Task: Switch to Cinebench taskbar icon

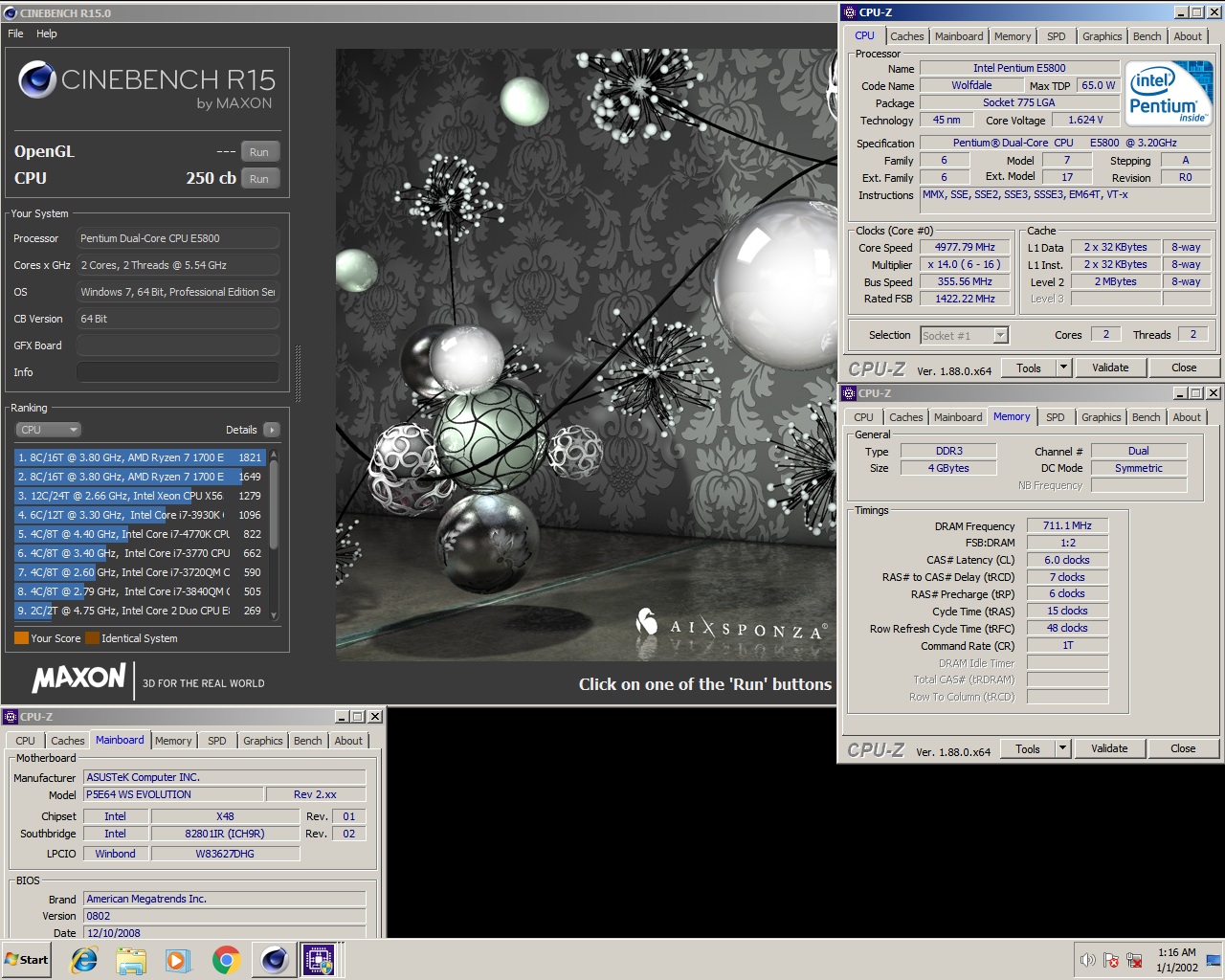Action: [274, 959]
